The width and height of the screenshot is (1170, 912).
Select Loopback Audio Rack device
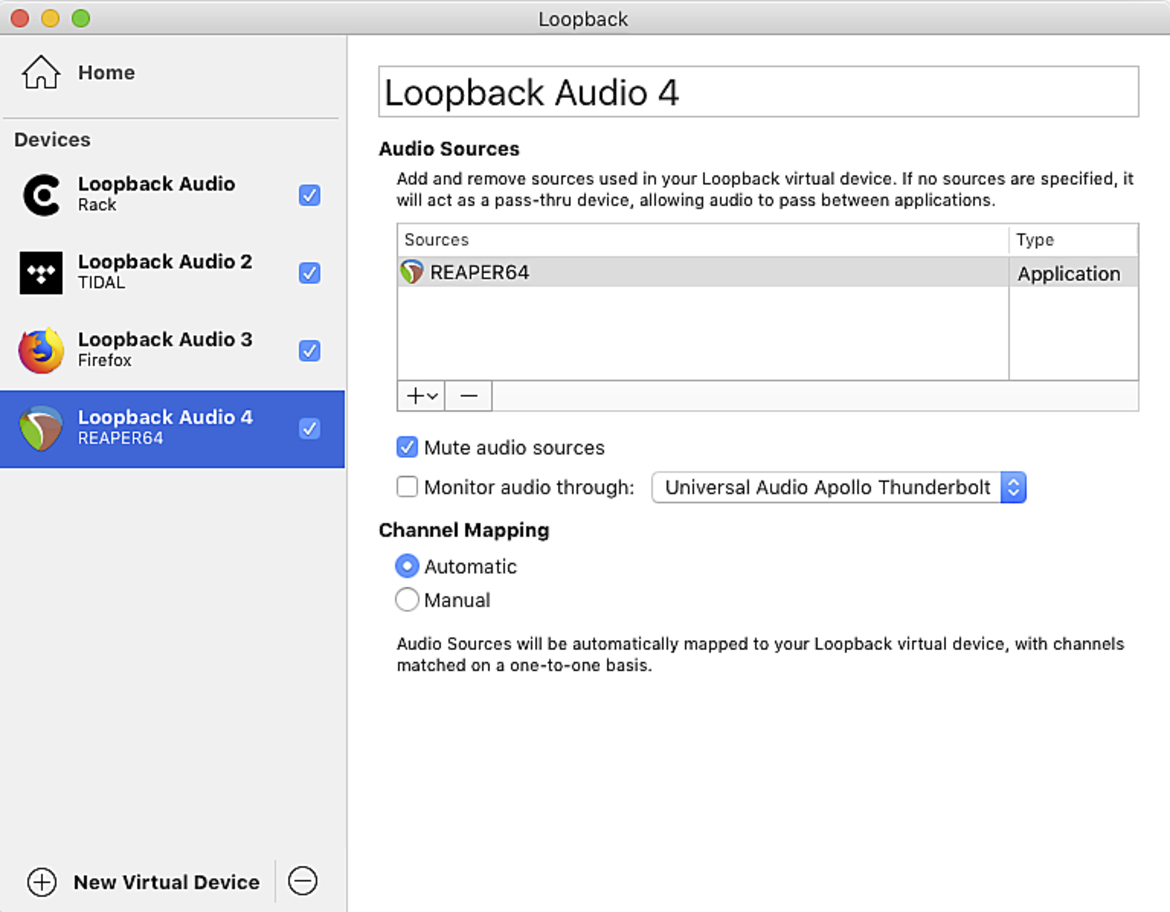pos(172,196)
